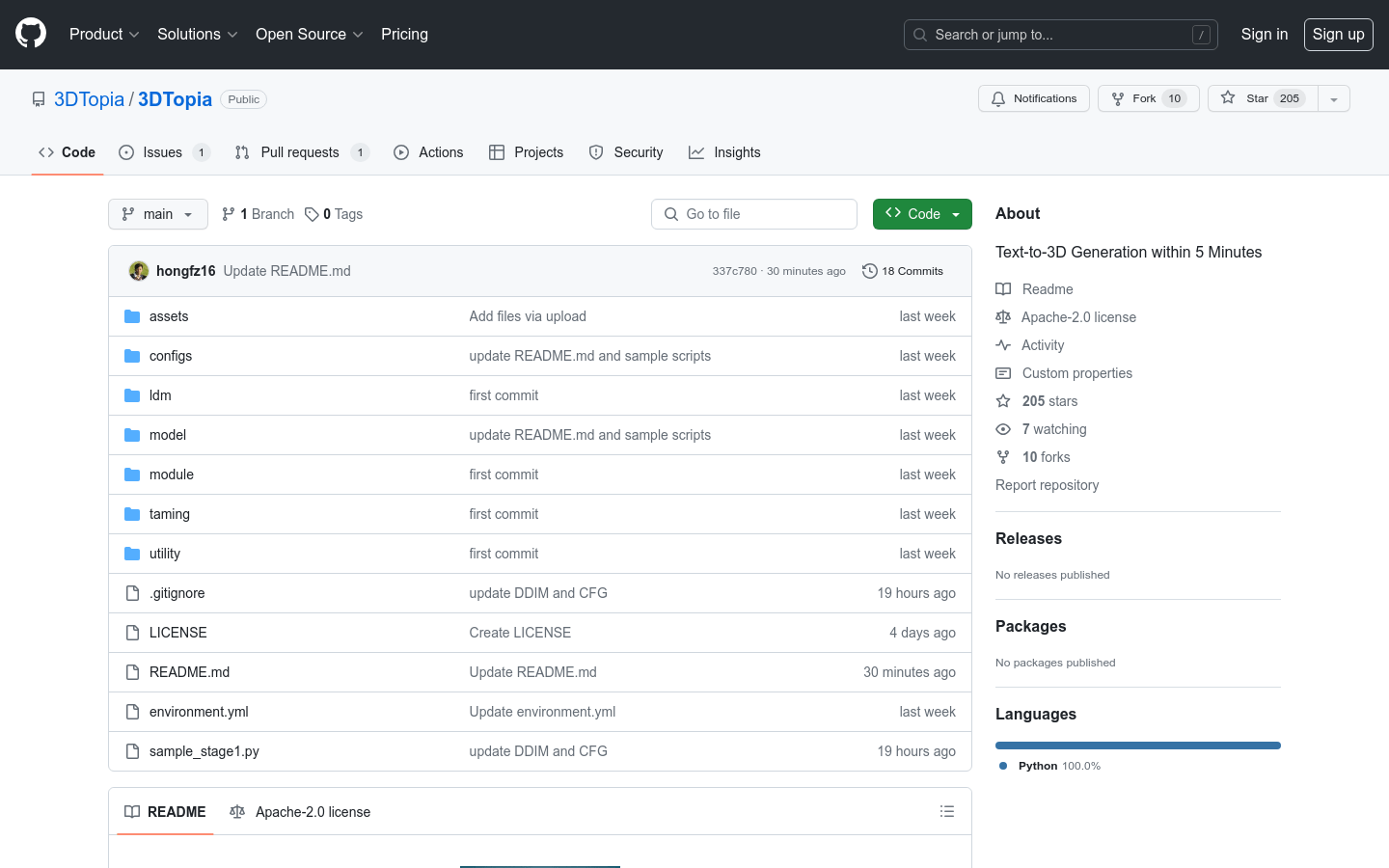Click the assets folder icon
Viewport: 1389px width, 868px height.
(132, 316)
